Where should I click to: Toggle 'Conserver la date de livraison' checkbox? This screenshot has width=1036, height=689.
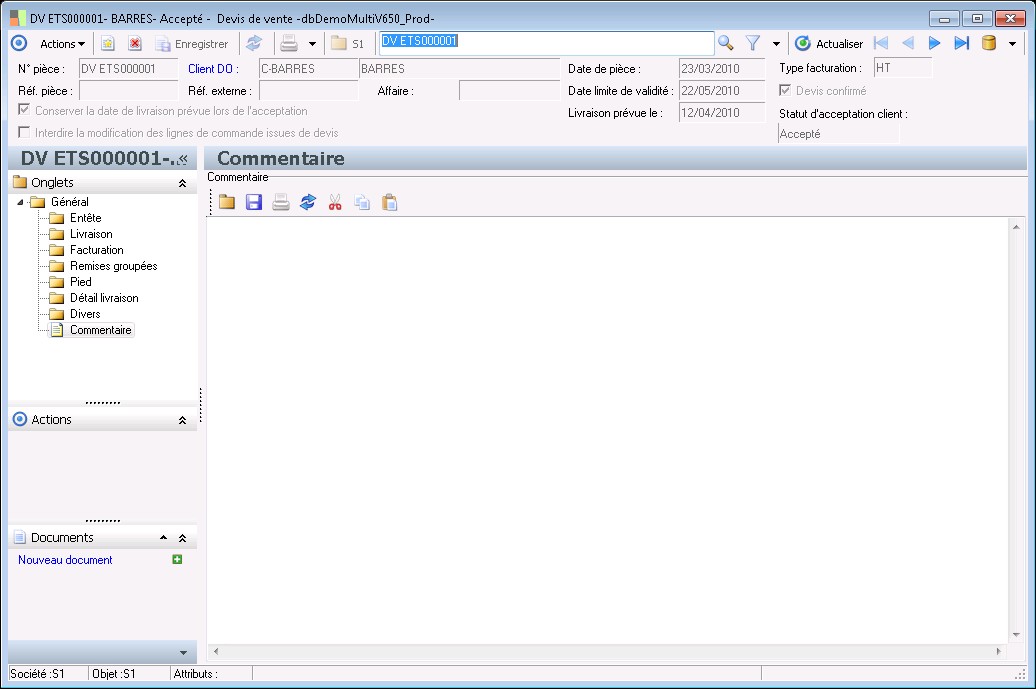pyautogui.click(x=25, y=111)
